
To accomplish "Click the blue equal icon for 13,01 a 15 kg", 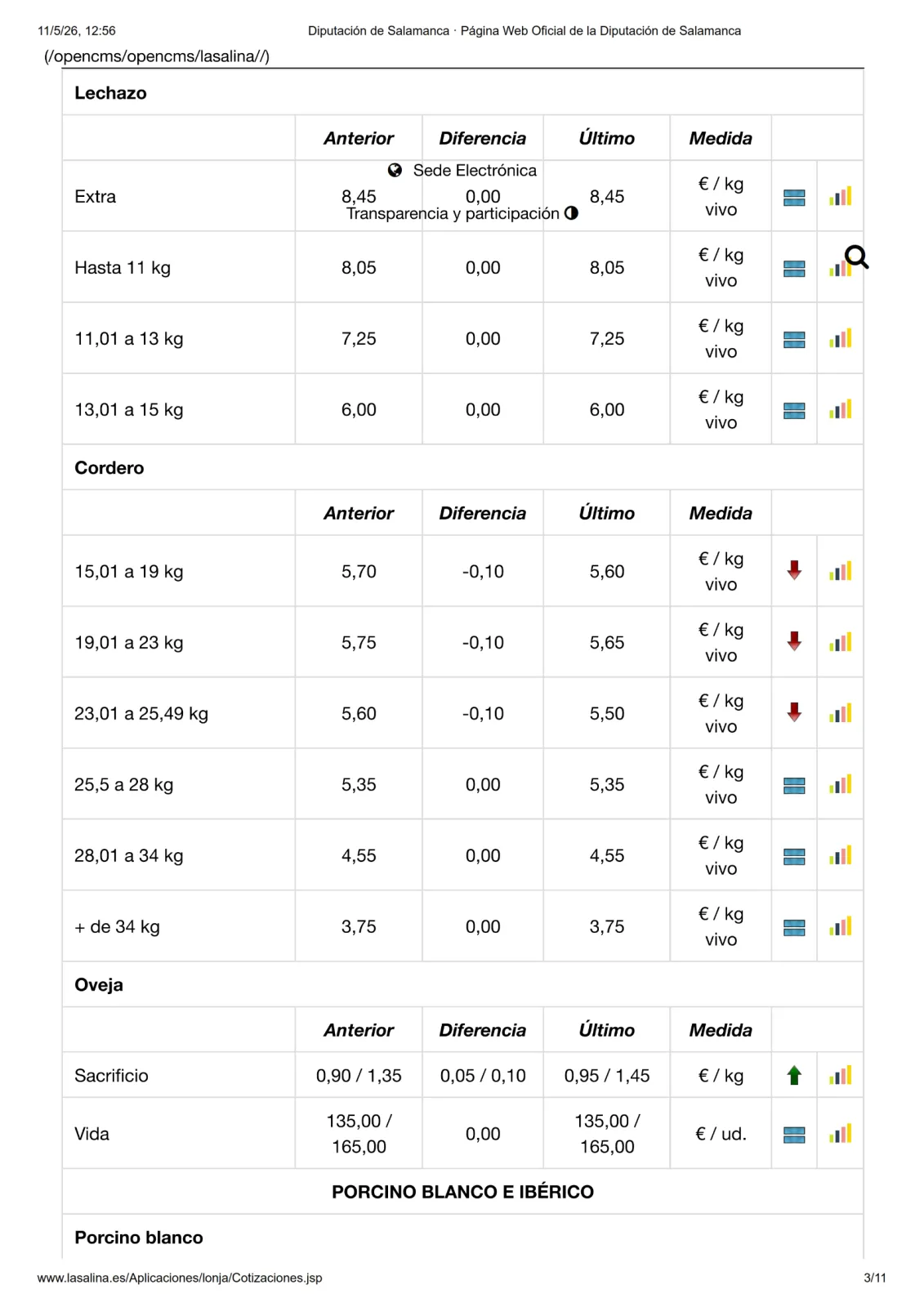I will click(794, 411).
